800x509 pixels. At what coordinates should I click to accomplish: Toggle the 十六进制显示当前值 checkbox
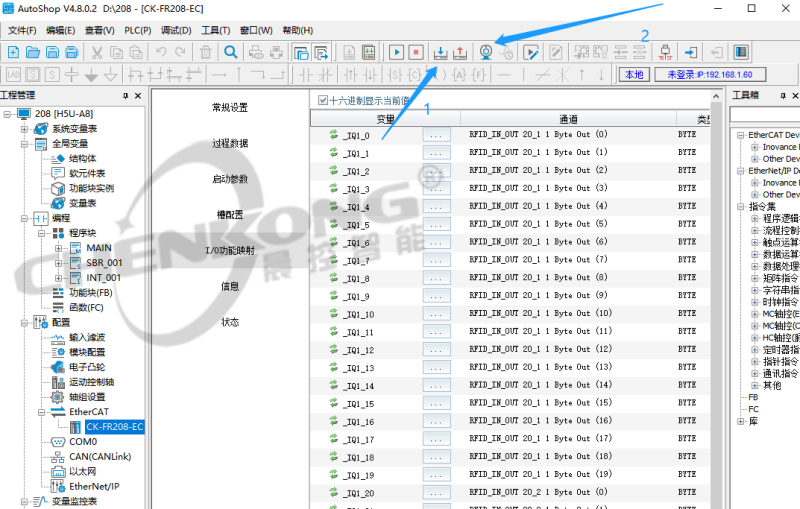click(x=322, y=100)
